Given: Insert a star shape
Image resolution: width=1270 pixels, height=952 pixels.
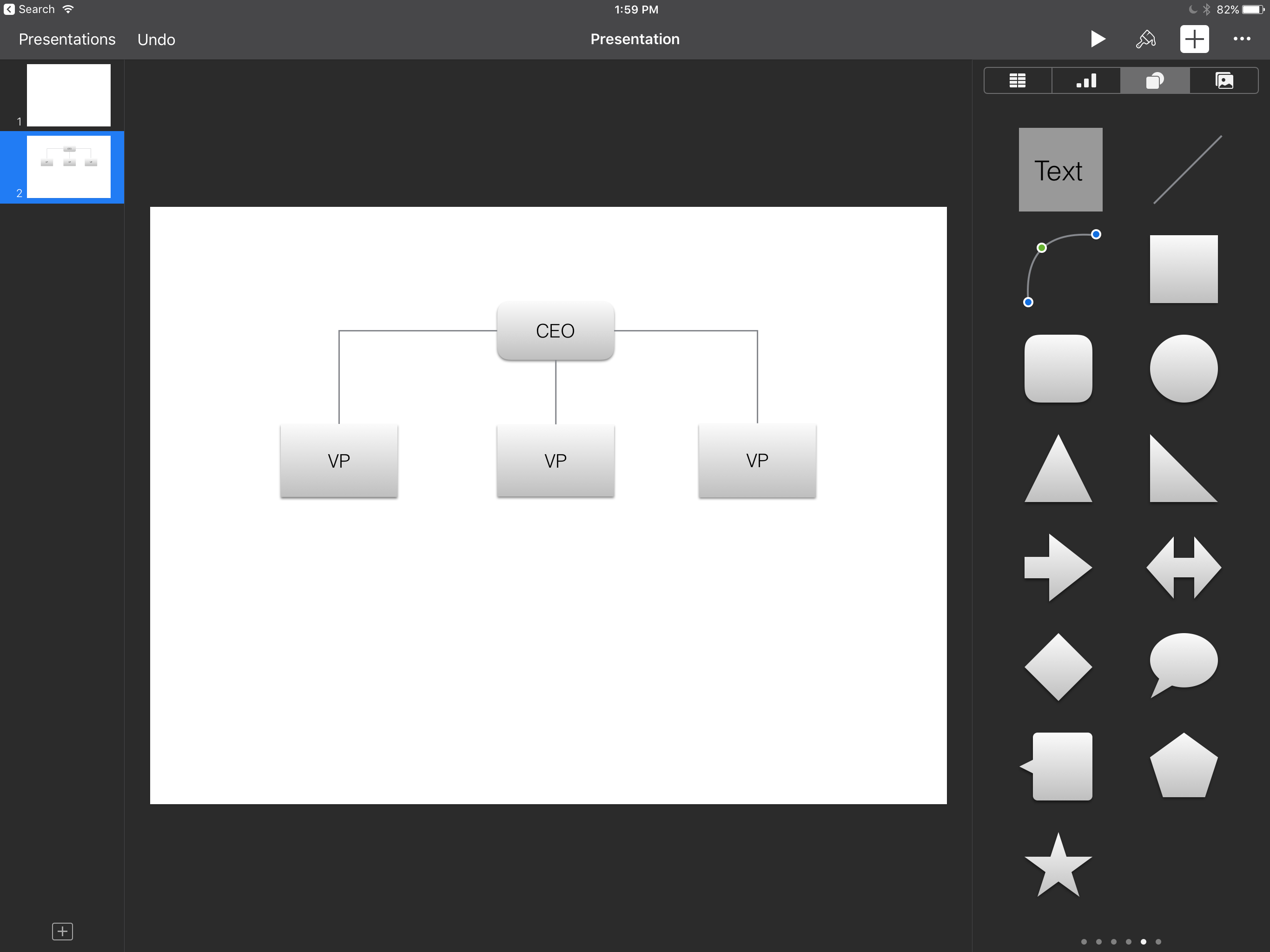Looking at the screenshot, I should [1058, 867].
